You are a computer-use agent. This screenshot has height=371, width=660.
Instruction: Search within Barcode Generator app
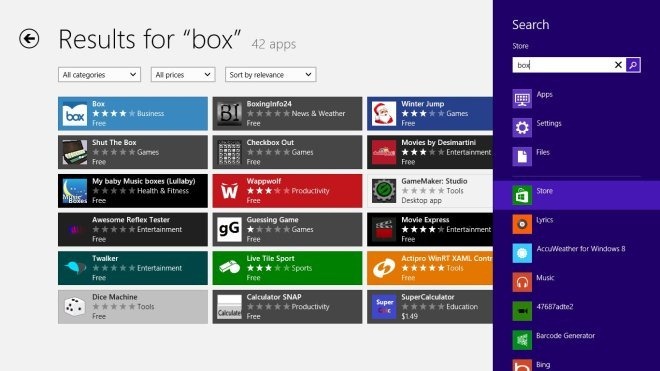coord(577,340)
